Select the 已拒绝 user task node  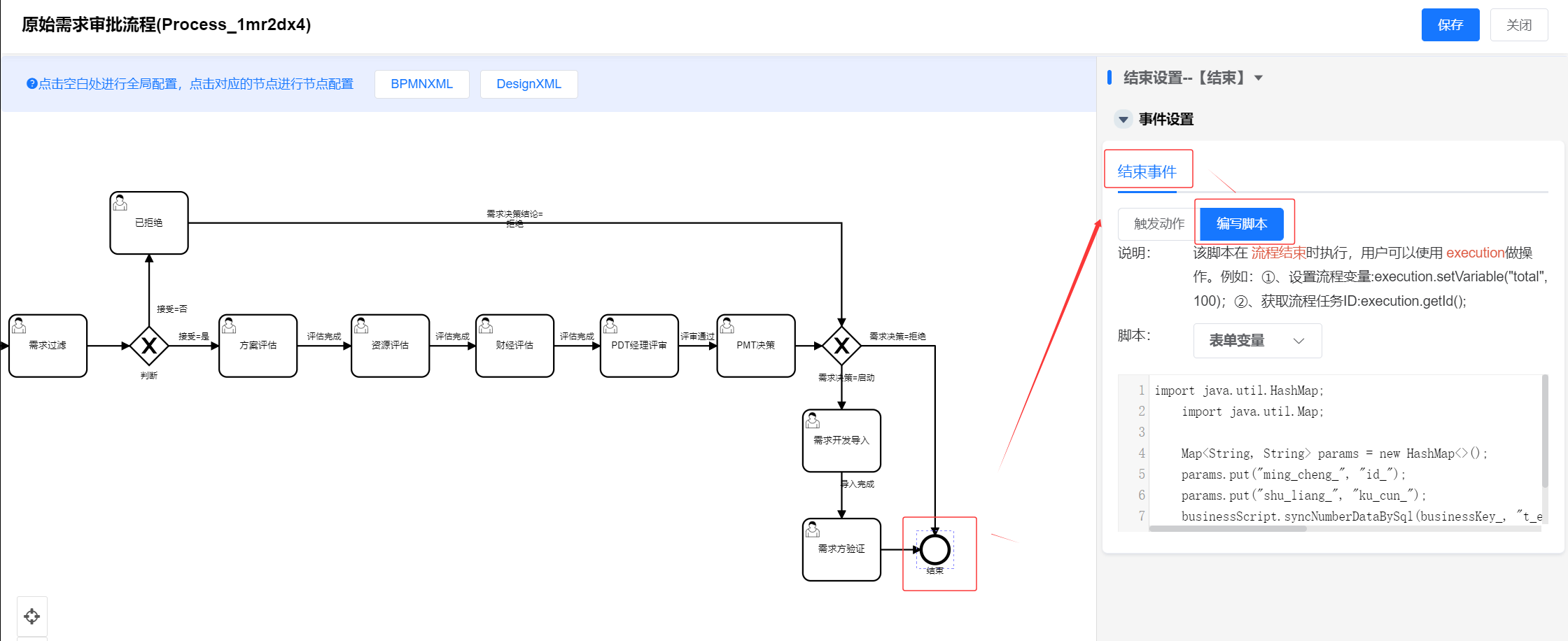point(149,223)
